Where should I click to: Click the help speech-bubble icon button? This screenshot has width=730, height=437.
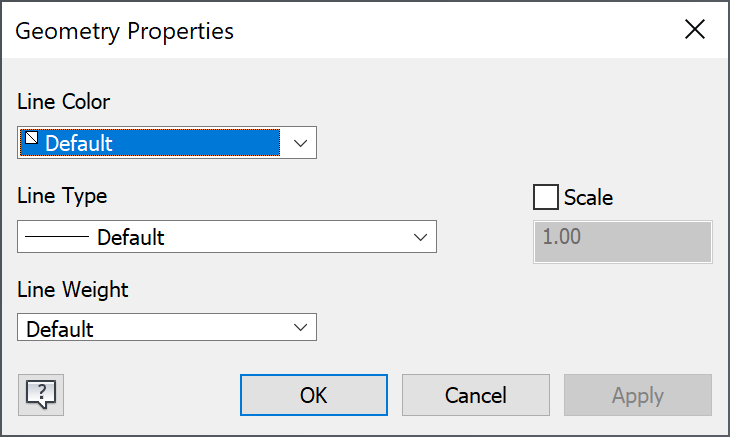click(40, 394)
